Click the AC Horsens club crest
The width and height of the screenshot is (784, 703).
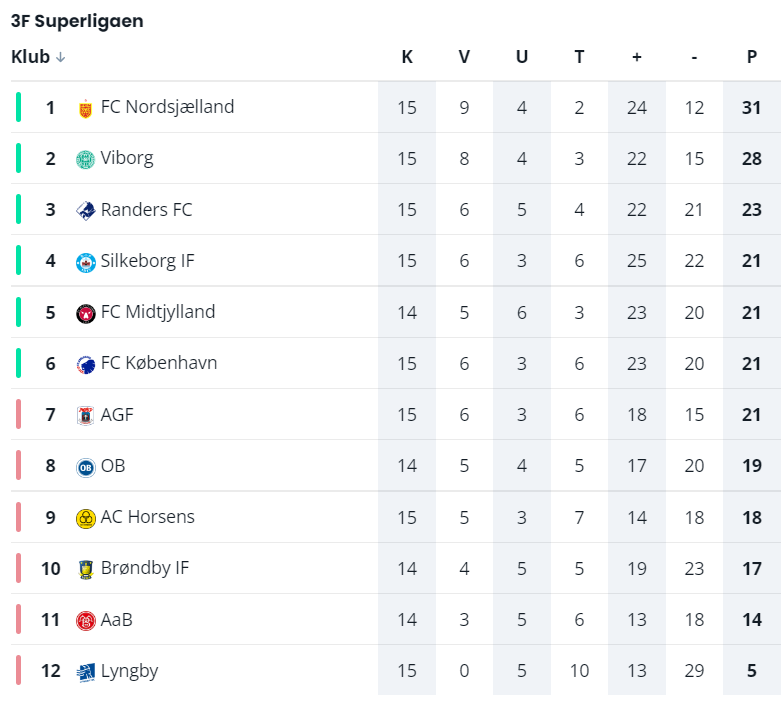point(86,518)
